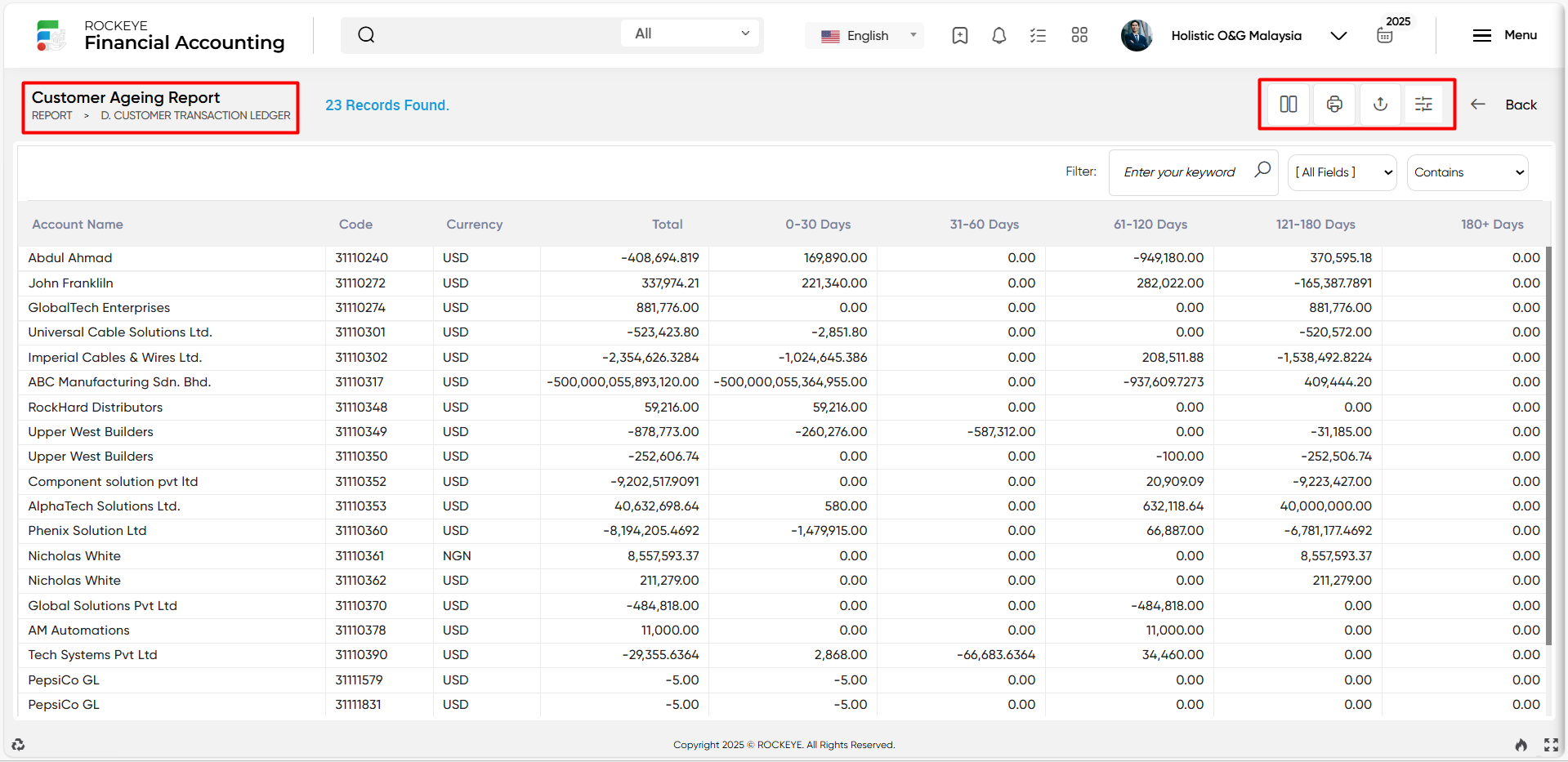
Task: Open the notifications bell
Action: [x=998, y=35]
